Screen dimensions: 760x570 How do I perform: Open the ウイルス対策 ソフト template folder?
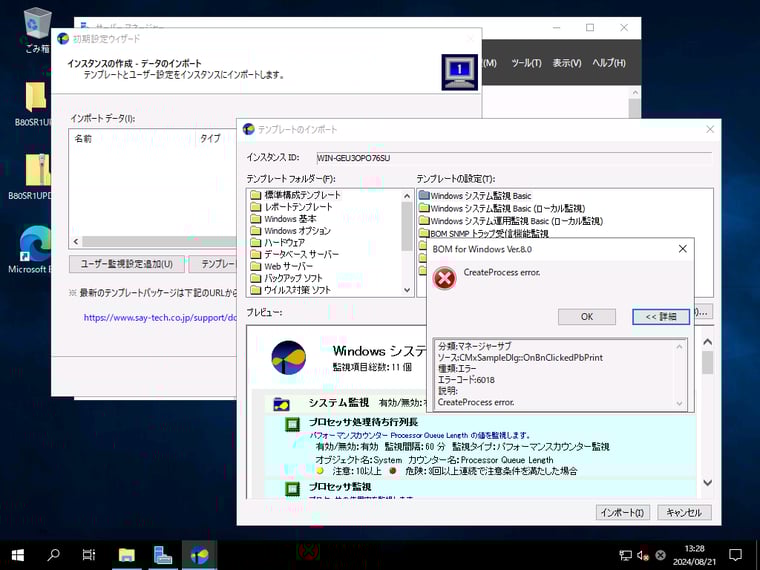tap(296, 290)
